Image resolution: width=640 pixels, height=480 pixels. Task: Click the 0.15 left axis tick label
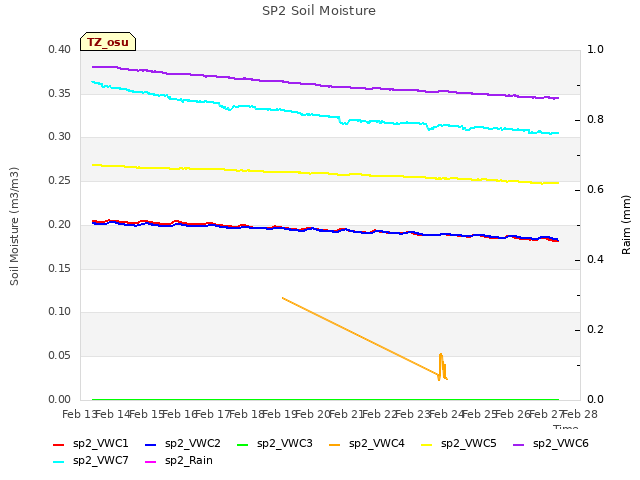click(x=60, y=269)
